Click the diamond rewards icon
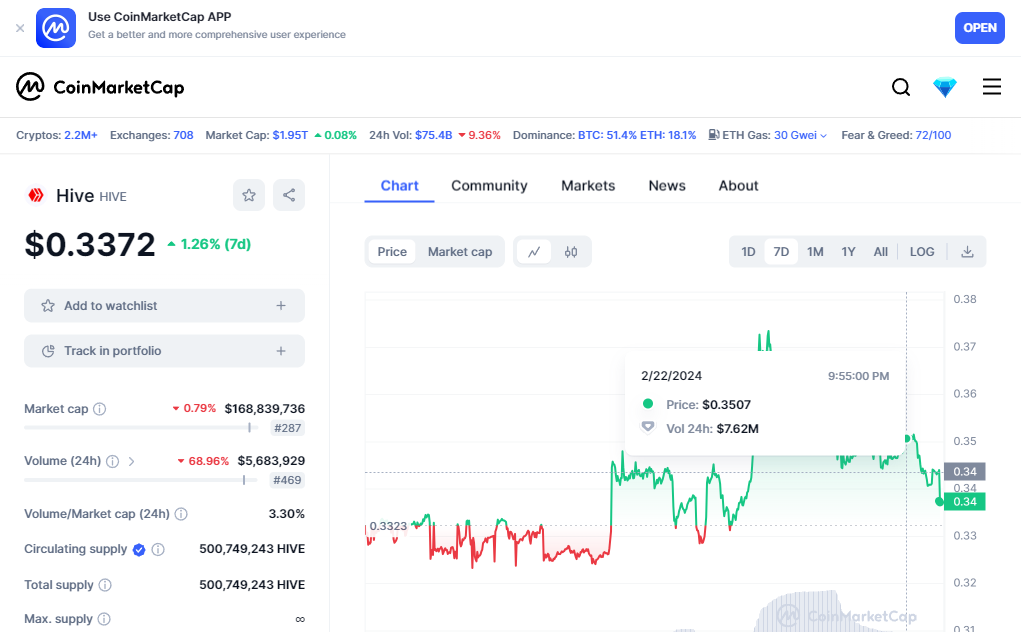 (945, 88)
